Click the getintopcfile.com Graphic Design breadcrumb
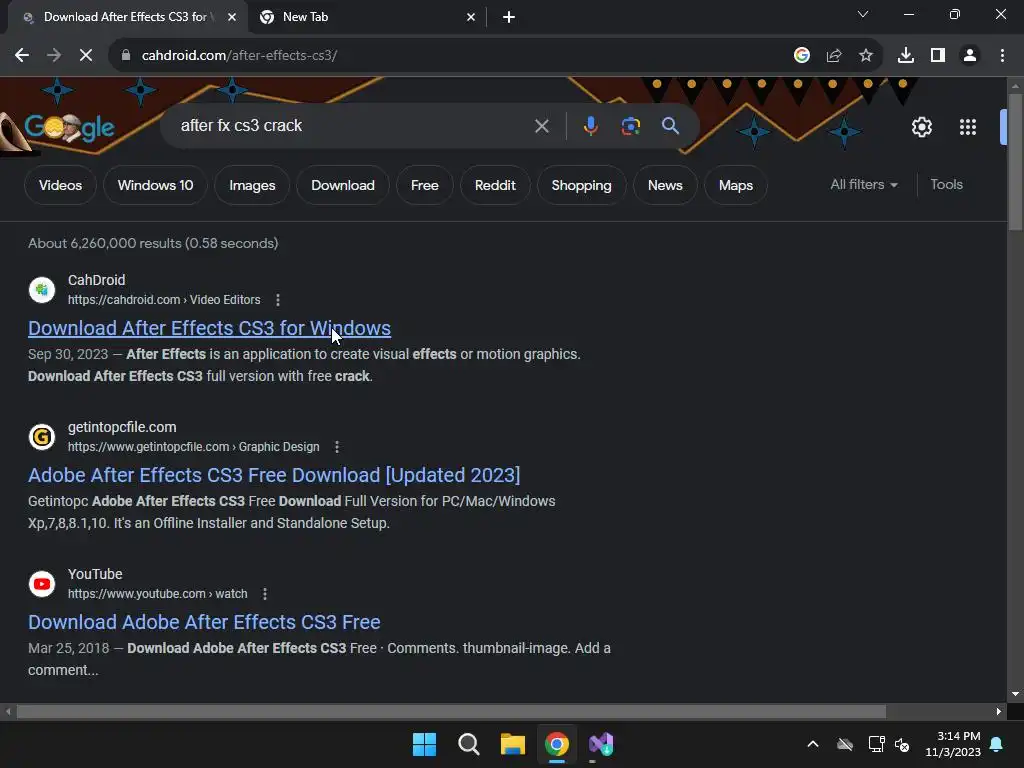1024x768 pixels. click(193, 447)
